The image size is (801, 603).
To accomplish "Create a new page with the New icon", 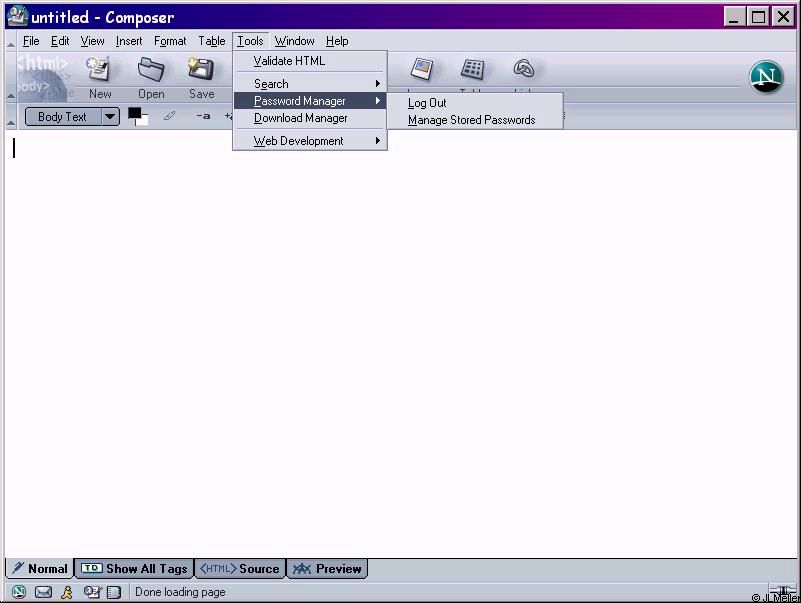I will tap(99, 77).
